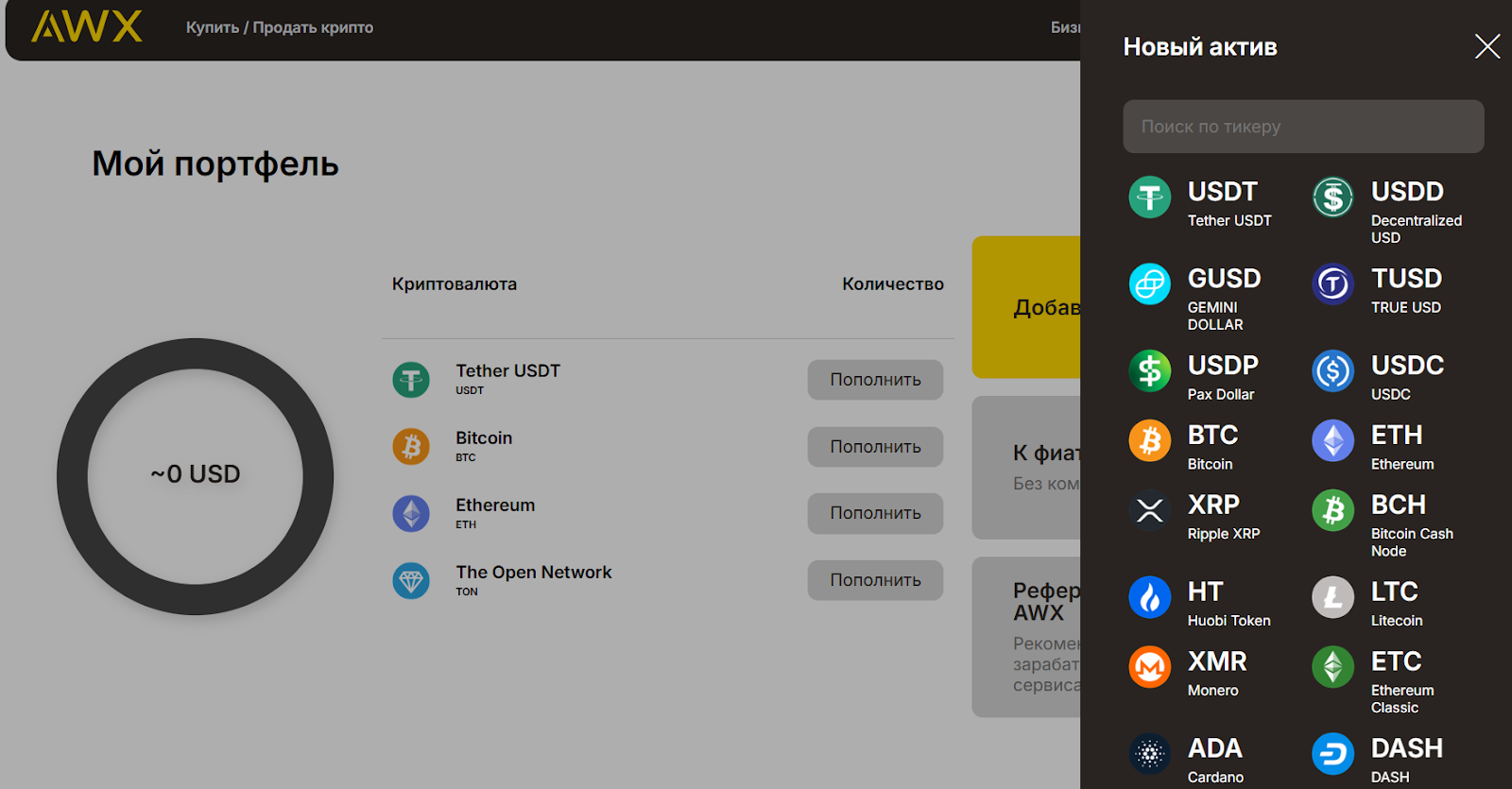Screen dimensions: 1512x789
Task: Select the Cardano ADA icon
Action: 1149,754
